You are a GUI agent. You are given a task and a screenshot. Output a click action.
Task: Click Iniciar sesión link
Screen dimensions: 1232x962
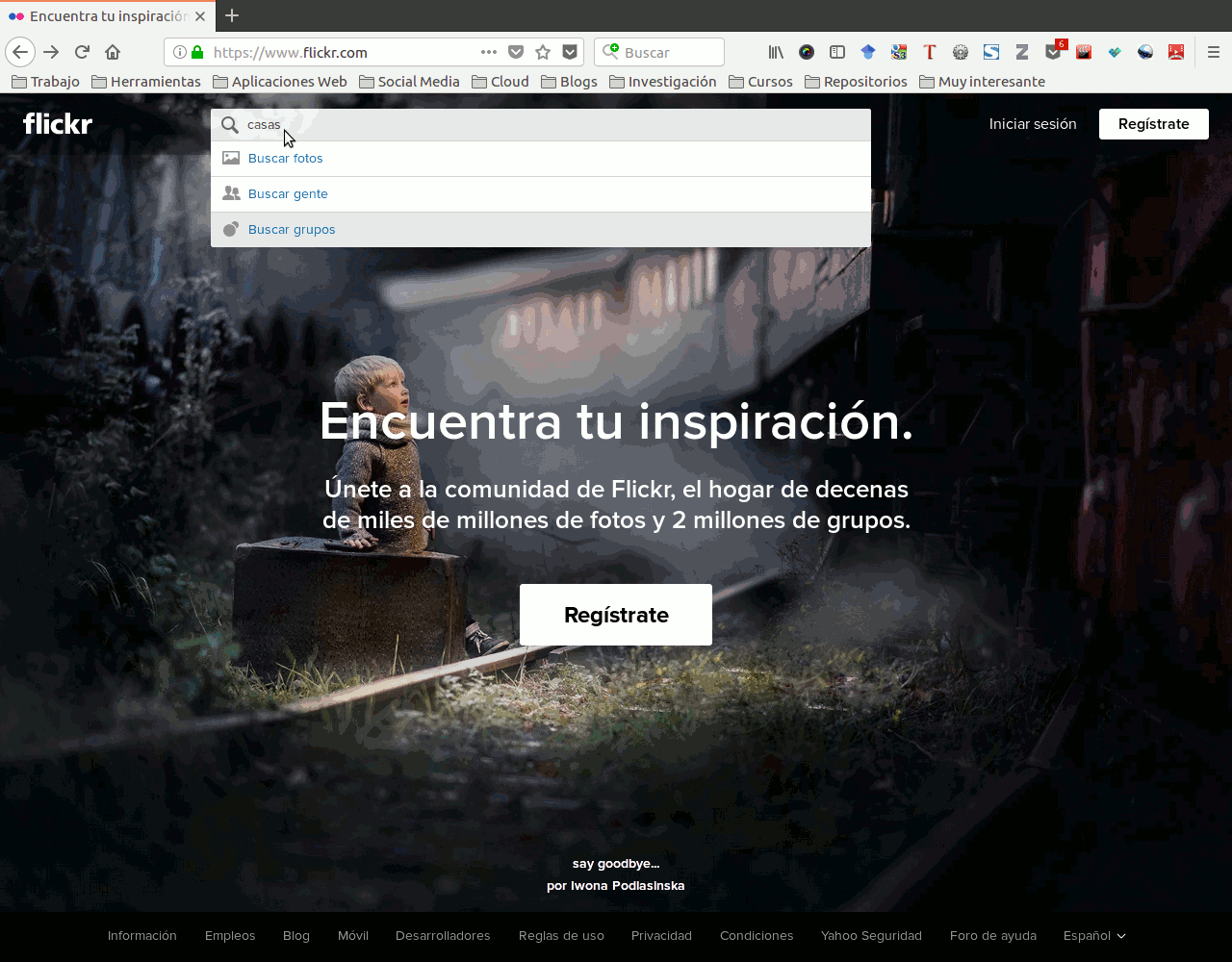pos(1033,123)
